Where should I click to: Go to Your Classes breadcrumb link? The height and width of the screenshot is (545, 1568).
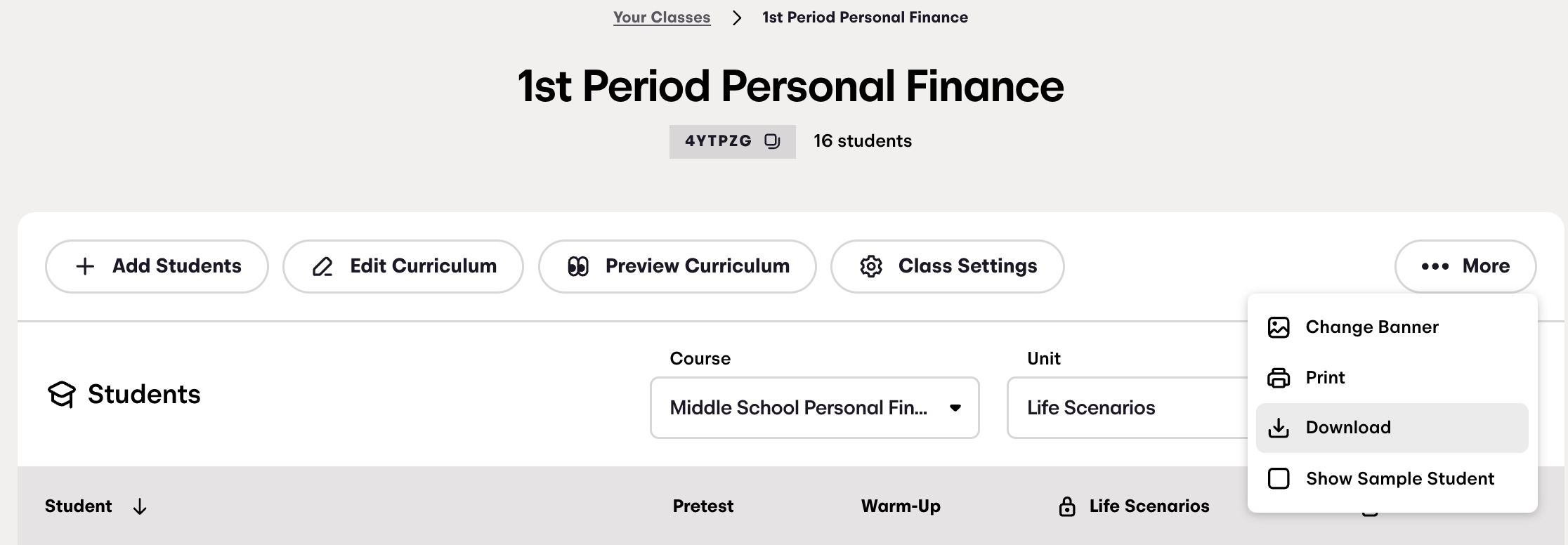662,17
